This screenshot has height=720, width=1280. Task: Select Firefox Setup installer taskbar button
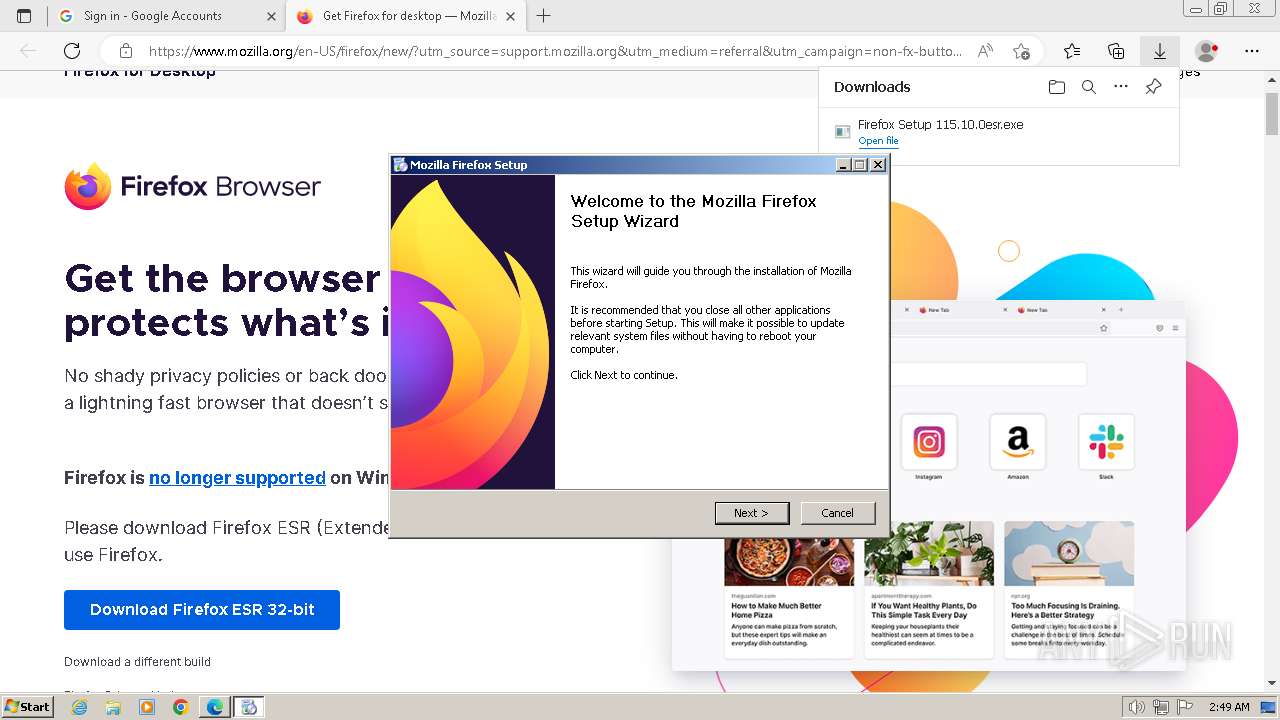coord(249,707)
